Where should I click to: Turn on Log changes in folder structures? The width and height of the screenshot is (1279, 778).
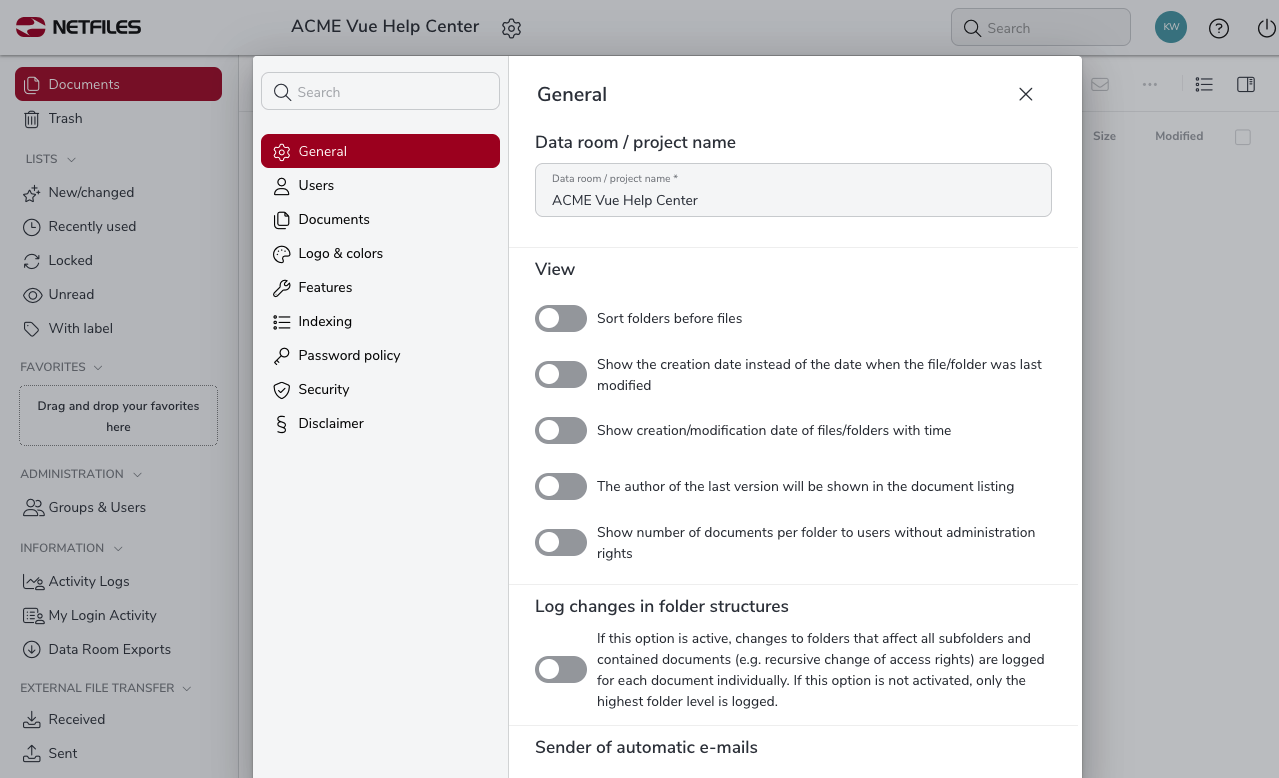point(561,670)
